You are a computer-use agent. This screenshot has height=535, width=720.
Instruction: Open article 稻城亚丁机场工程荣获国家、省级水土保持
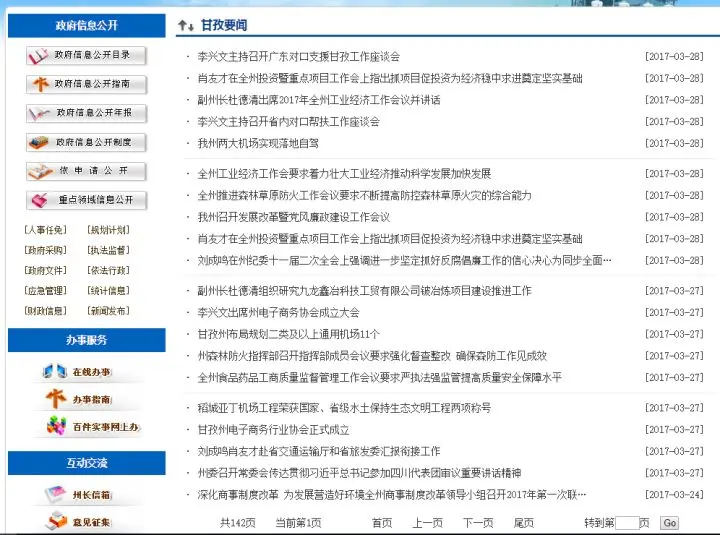[x=344, y=408]
